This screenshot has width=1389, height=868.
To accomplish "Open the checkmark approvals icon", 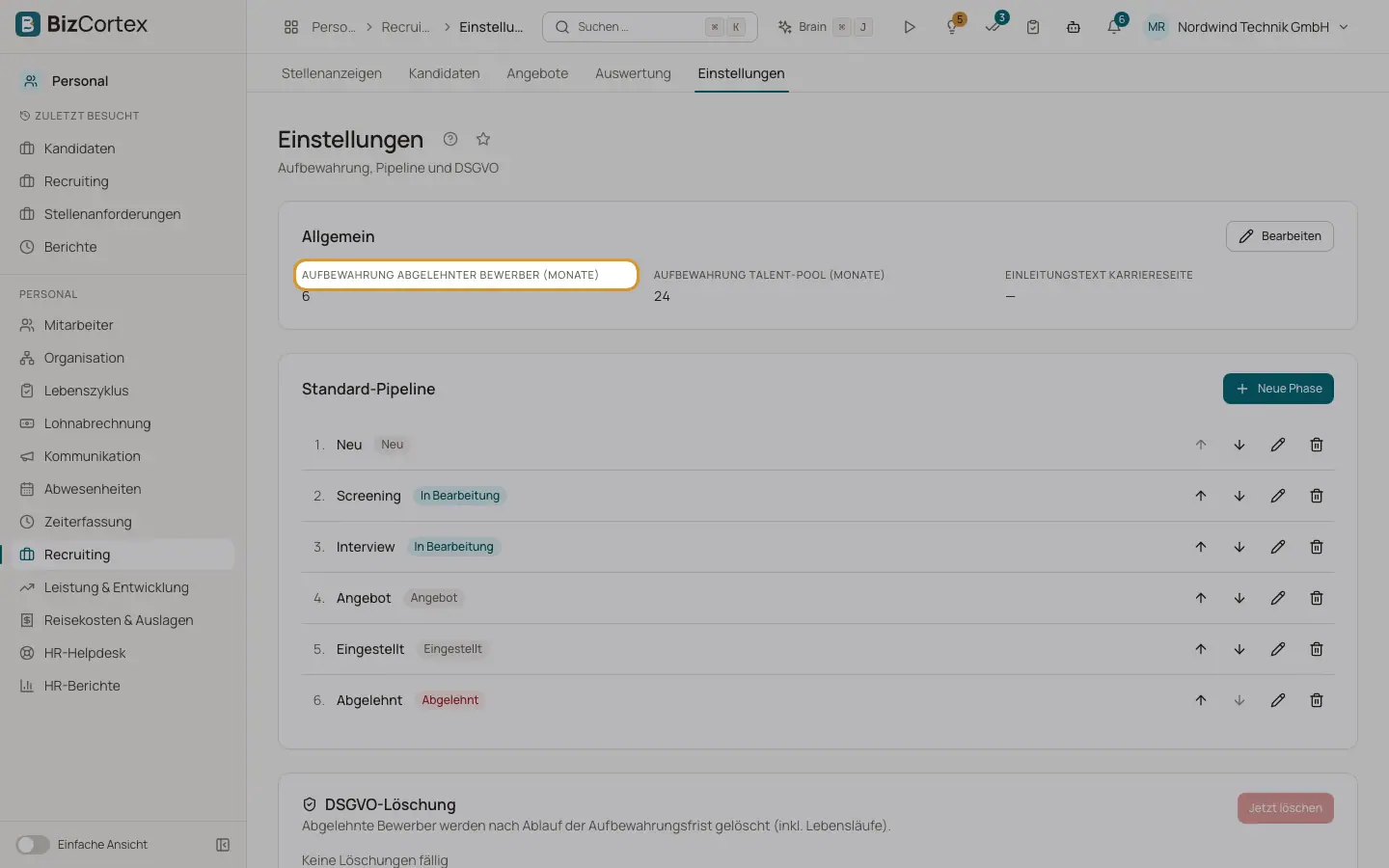I will coord(993,27).
